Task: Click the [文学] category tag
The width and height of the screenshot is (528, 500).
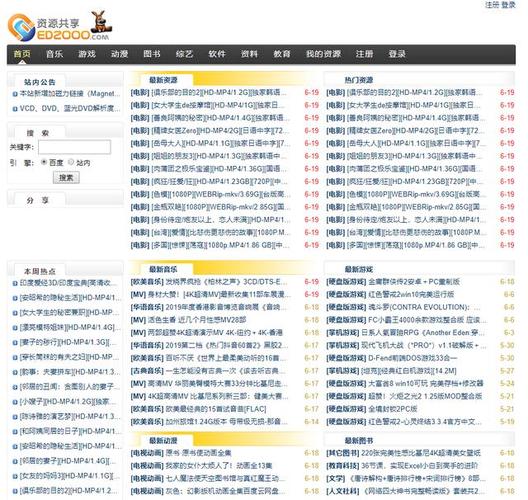Action: 335,478
